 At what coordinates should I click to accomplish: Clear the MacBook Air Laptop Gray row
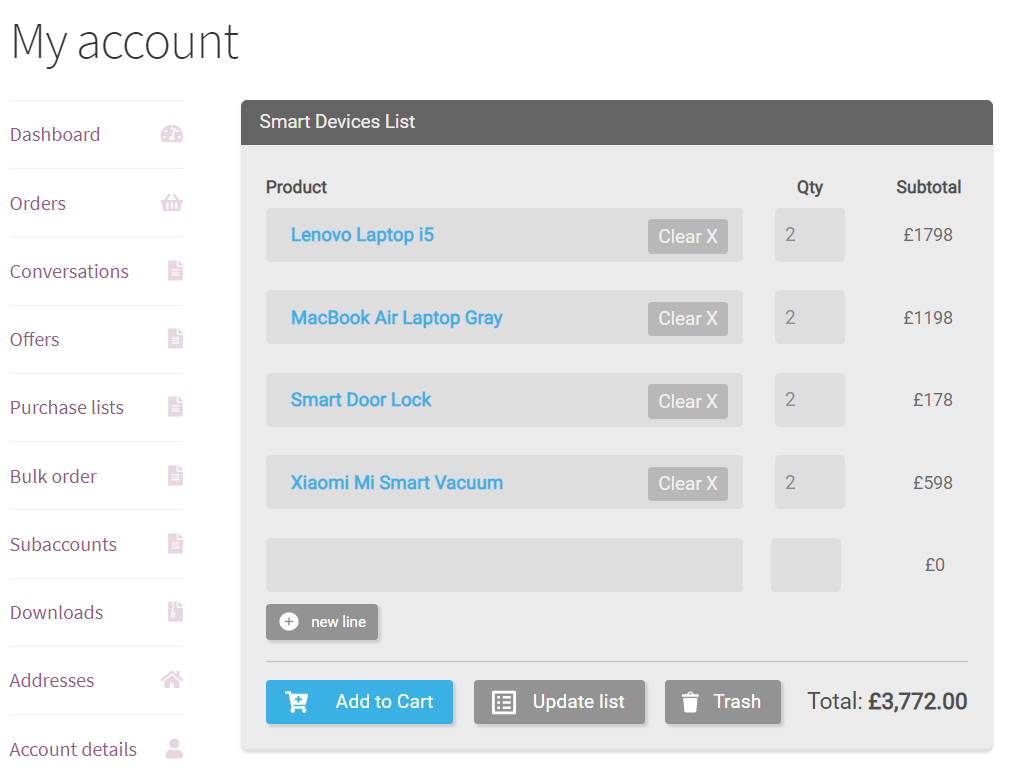pyautogui.click(x=688, y=319)
